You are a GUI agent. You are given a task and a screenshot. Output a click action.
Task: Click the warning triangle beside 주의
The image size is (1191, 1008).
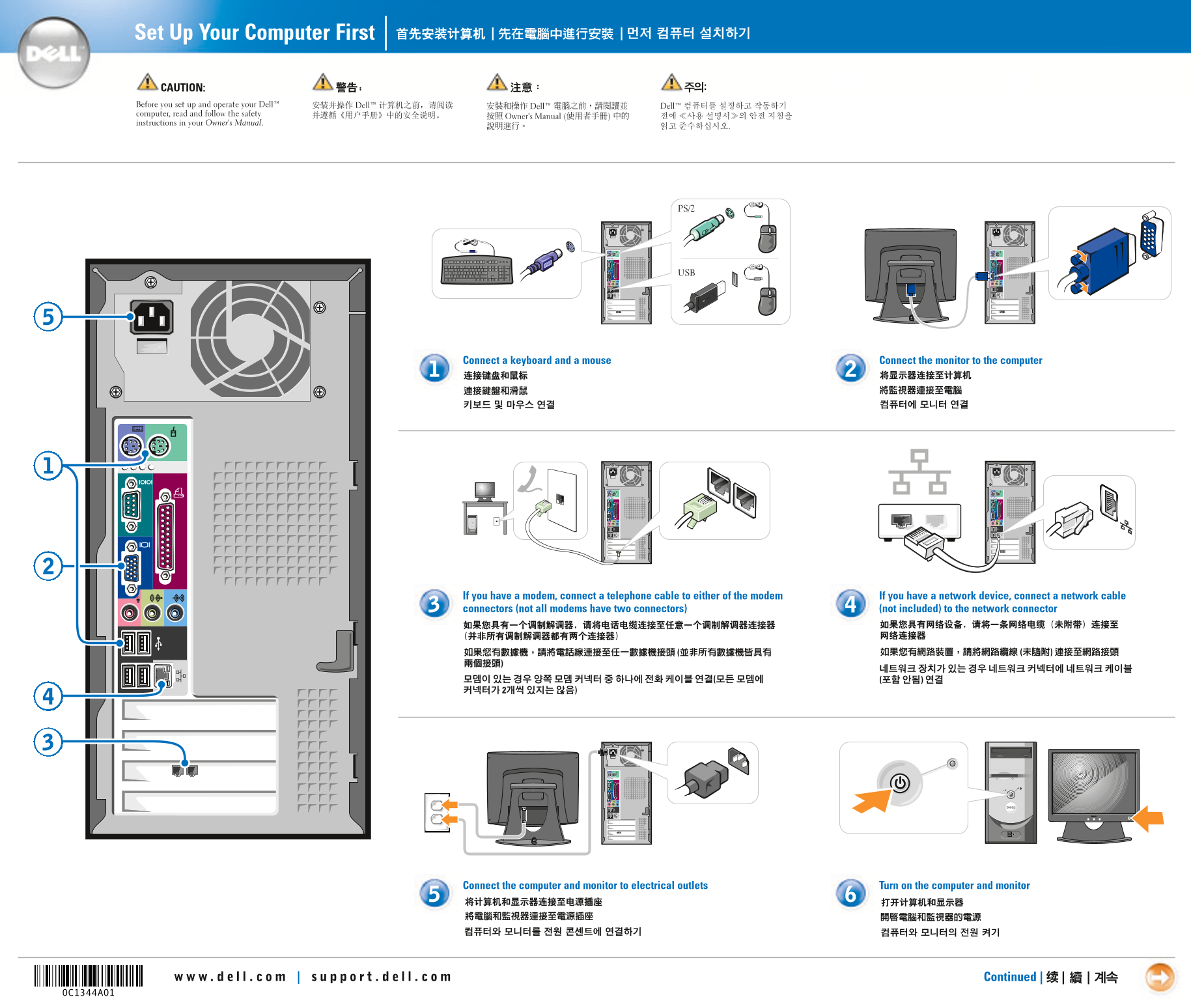pyautogui.click(x=671, y=82)
